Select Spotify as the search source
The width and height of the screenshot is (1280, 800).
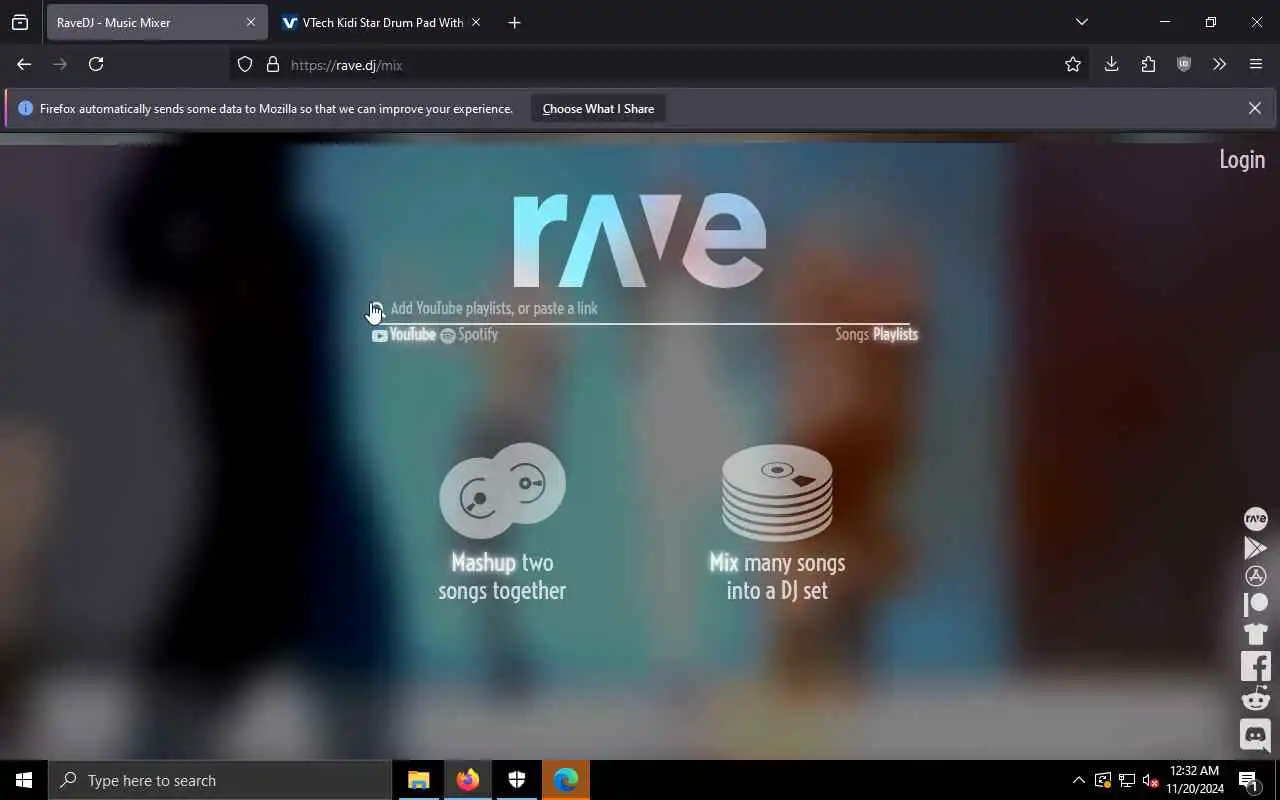tap(469, 335)
